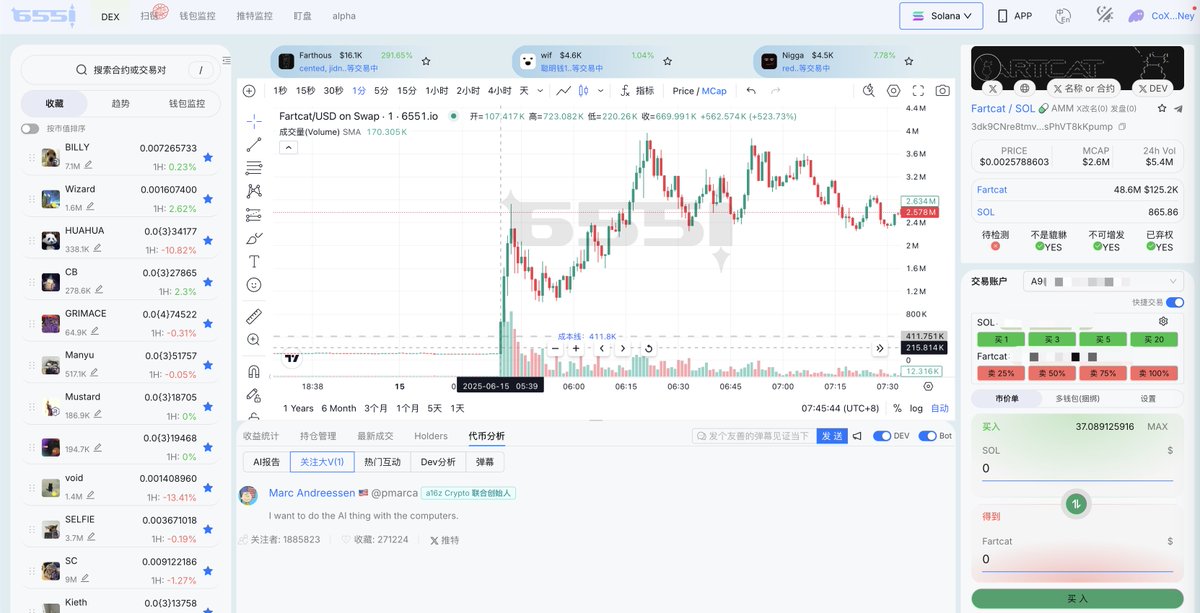
Task: Open the Telegram share icon for Fartcat
Action: (1178, 108)
